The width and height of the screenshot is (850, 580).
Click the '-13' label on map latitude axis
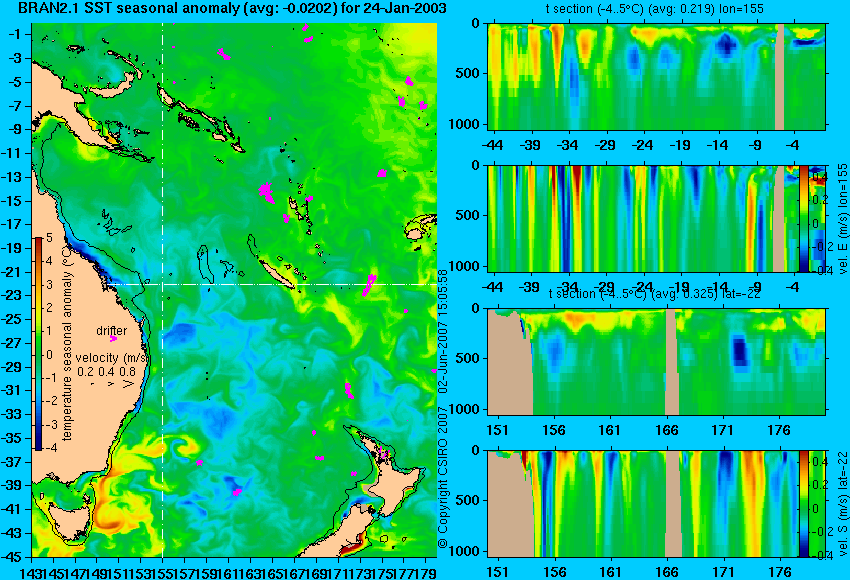[x=11, y=177]
